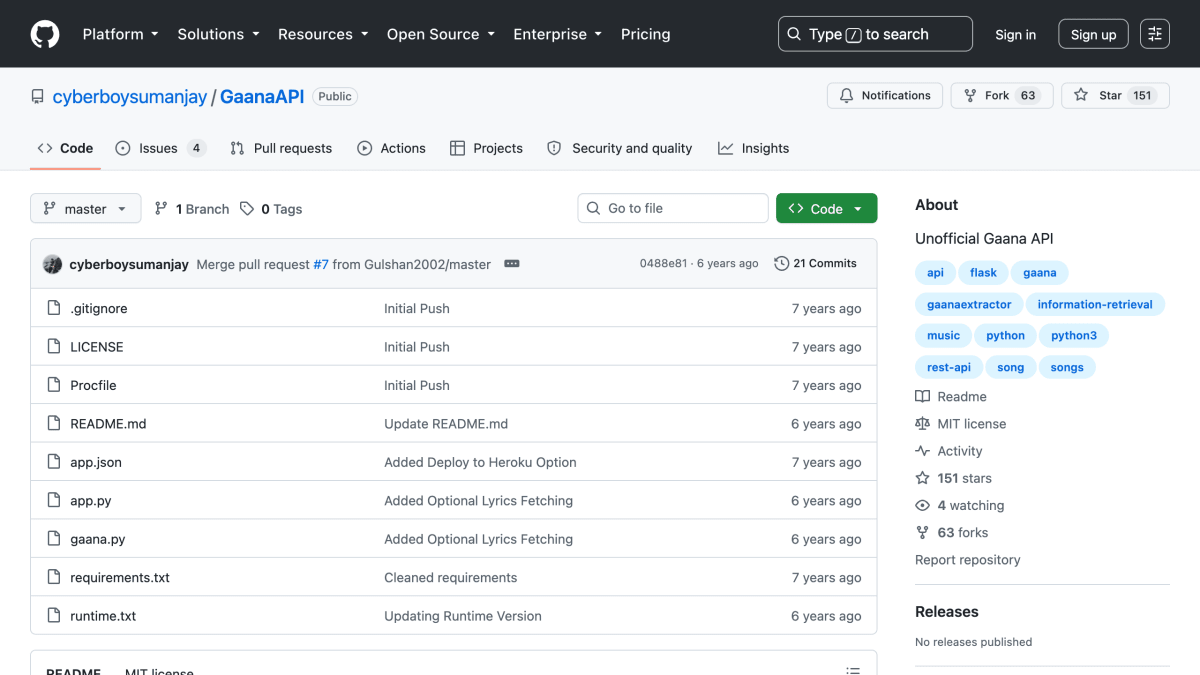Expand the Enterprise menu
This screenshot has height=675, width=1200.
(557, 34)
